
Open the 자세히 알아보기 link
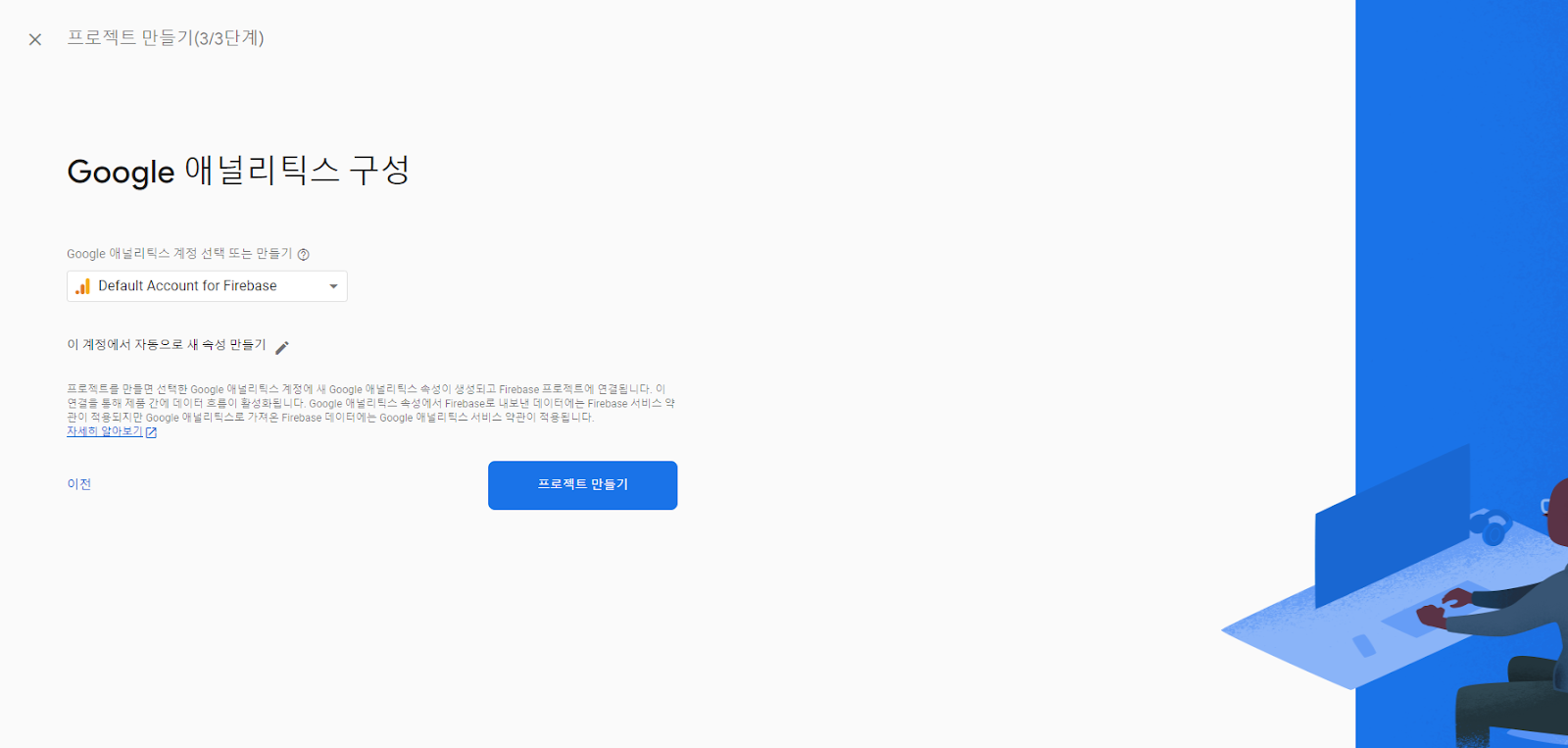(105, 431)
